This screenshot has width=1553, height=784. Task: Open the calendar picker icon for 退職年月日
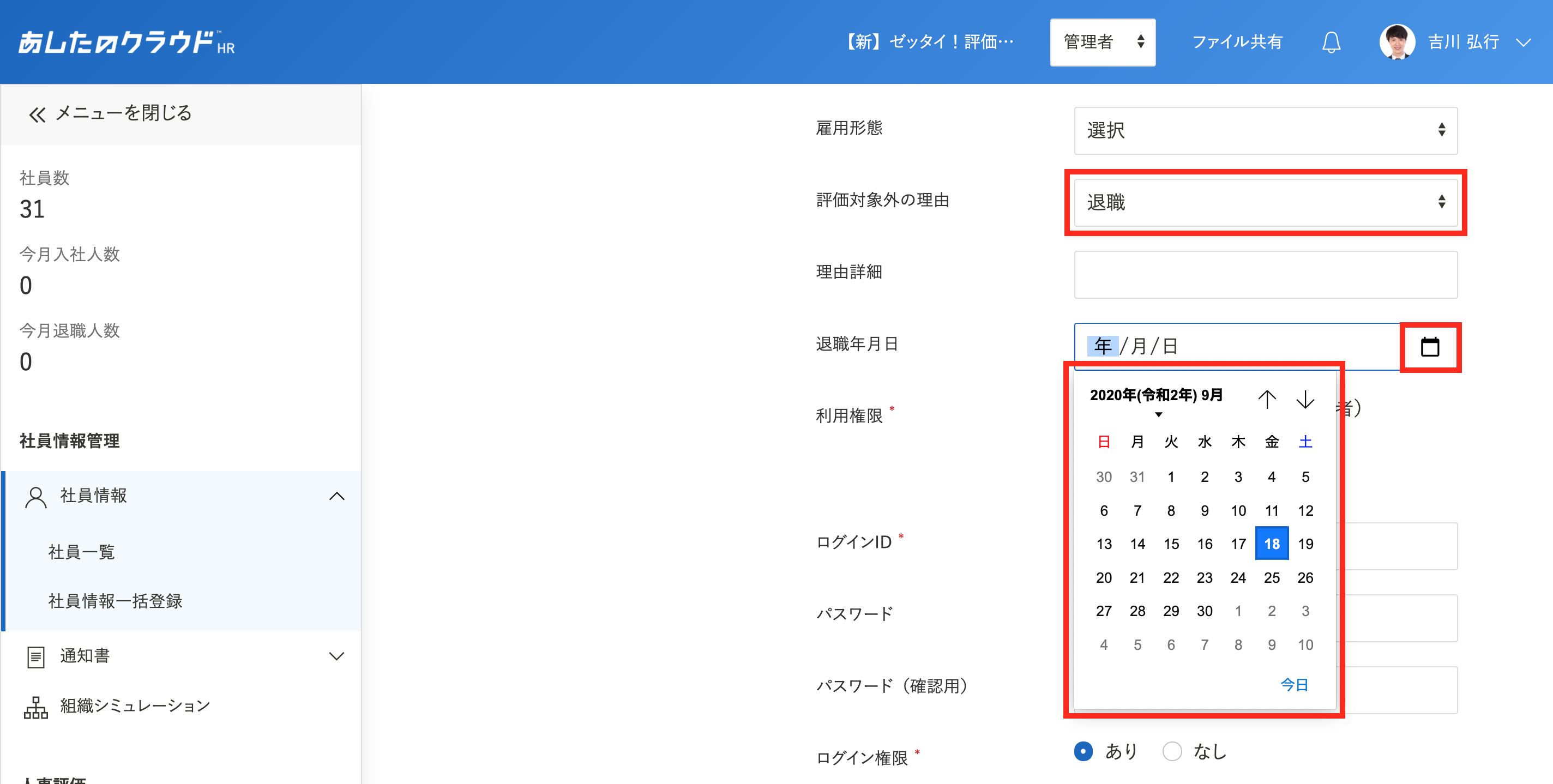click(x=1429, y=347)
